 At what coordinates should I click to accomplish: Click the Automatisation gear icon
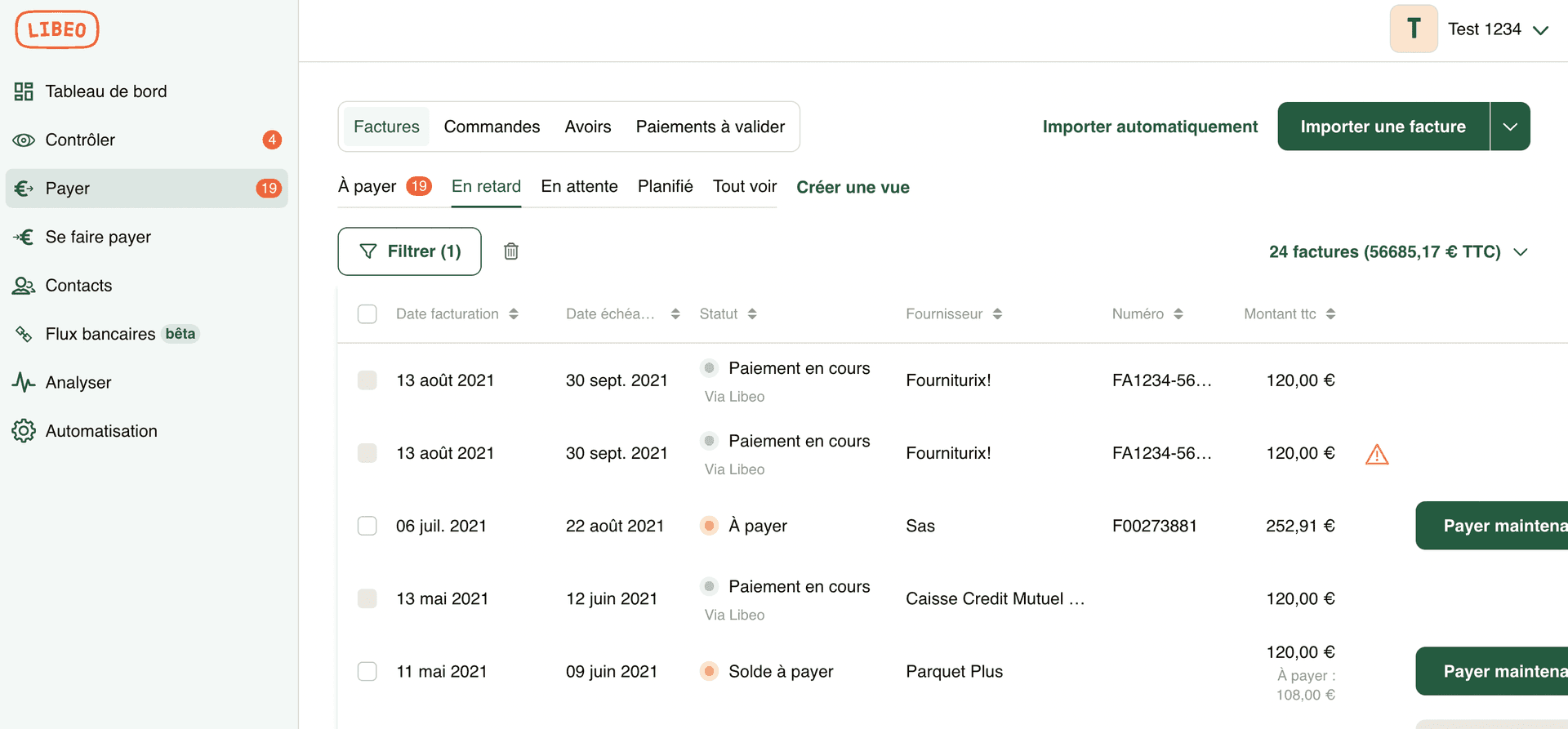(24, 431)
